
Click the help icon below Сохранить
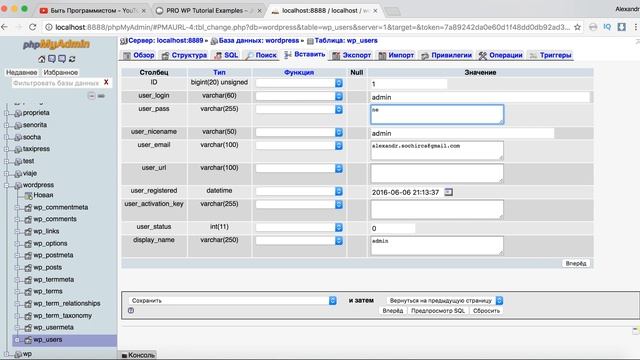131,311
